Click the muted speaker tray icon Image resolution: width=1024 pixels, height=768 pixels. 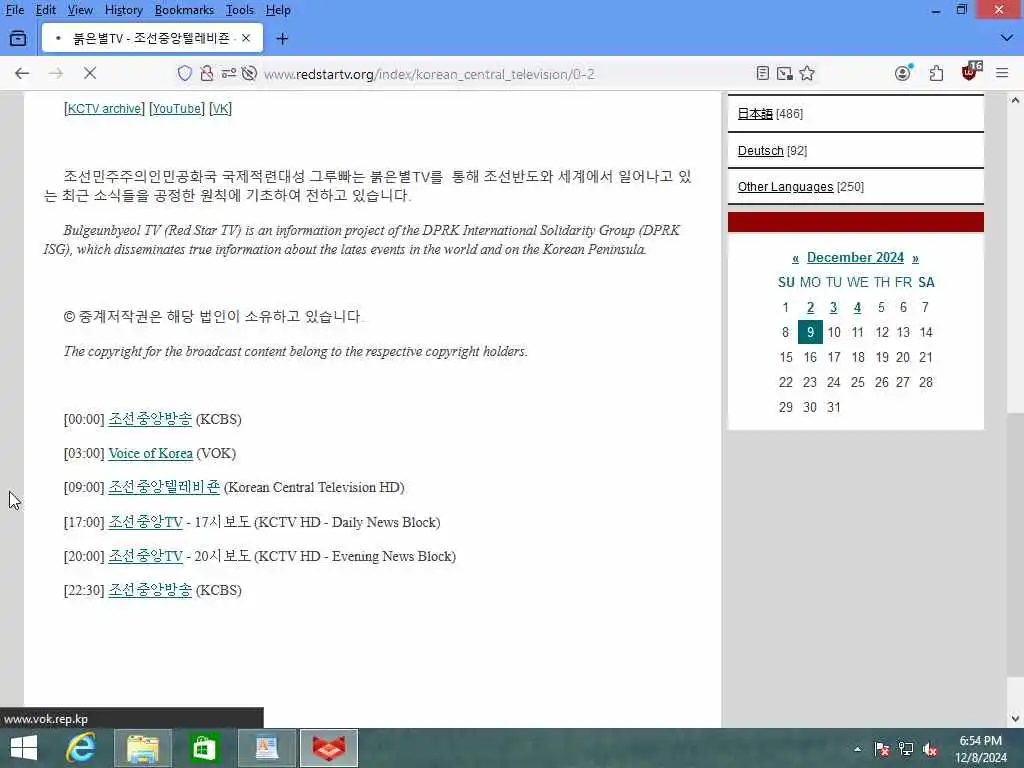(930, 749)
